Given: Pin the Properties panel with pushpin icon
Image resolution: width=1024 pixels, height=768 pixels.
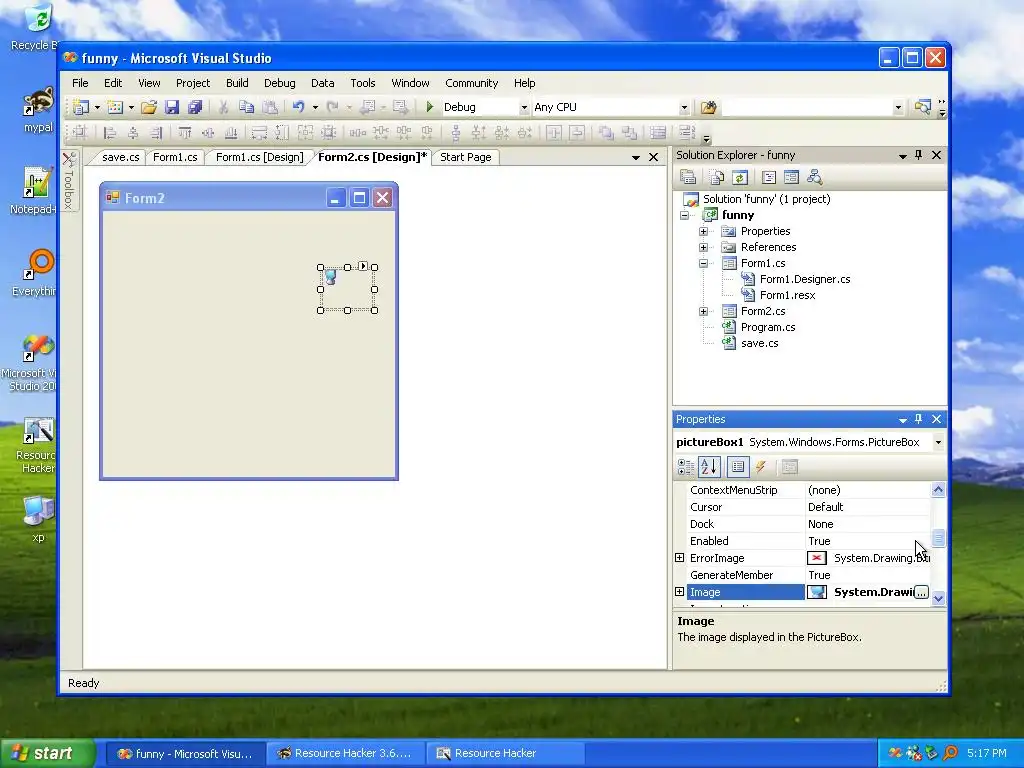Looking at the screenshot, I should pos(919,419).
